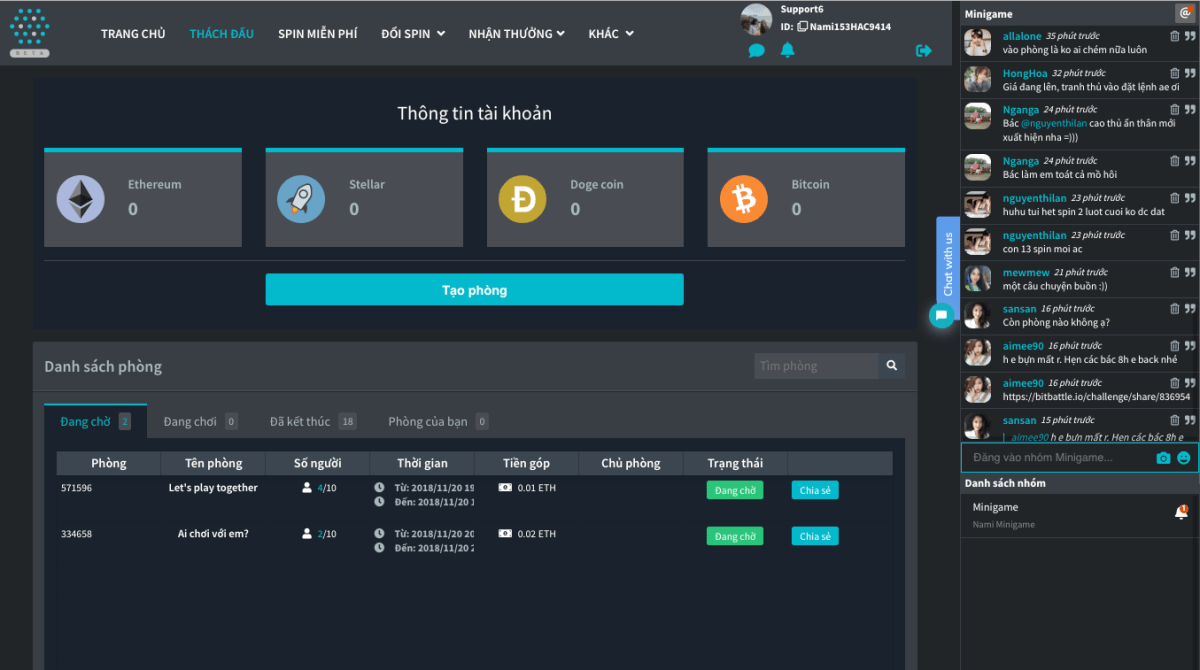Click Chia sẻ for room 571596
The width and height of the screenshot is (1200, 670).
tap(815, 490)
